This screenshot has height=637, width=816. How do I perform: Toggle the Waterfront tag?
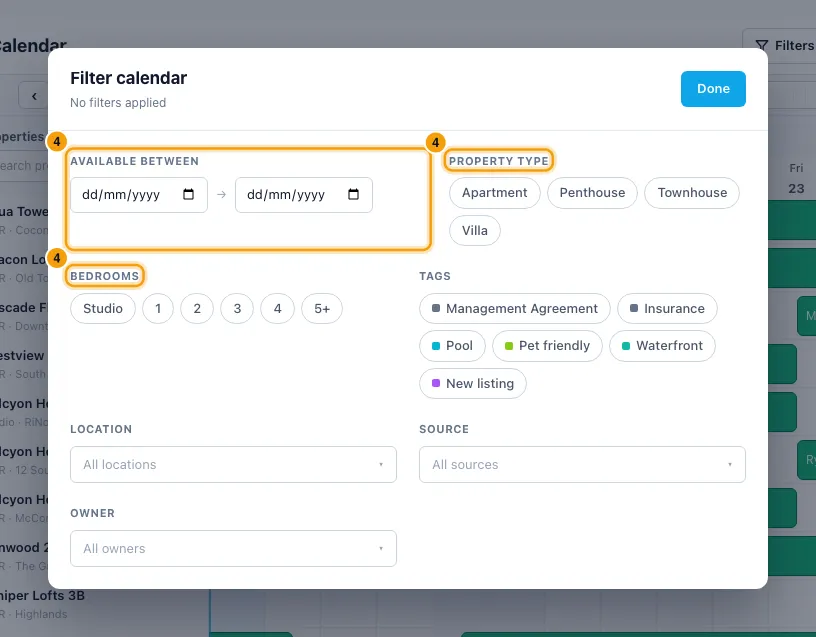[x=662, y=346]
